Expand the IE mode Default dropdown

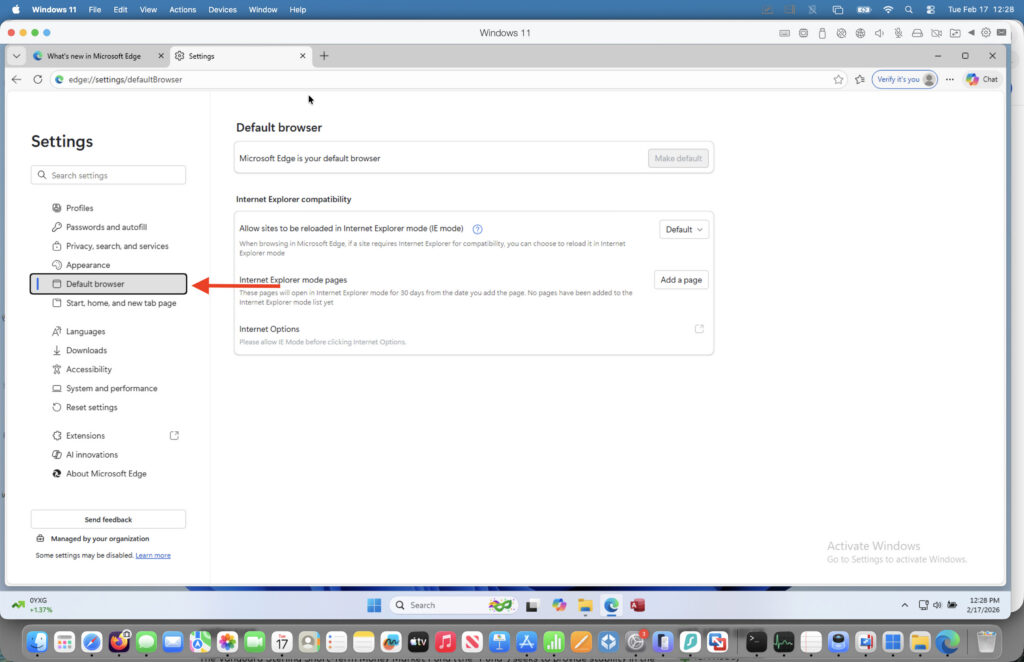pyautogui.click(x=684, y=229)
